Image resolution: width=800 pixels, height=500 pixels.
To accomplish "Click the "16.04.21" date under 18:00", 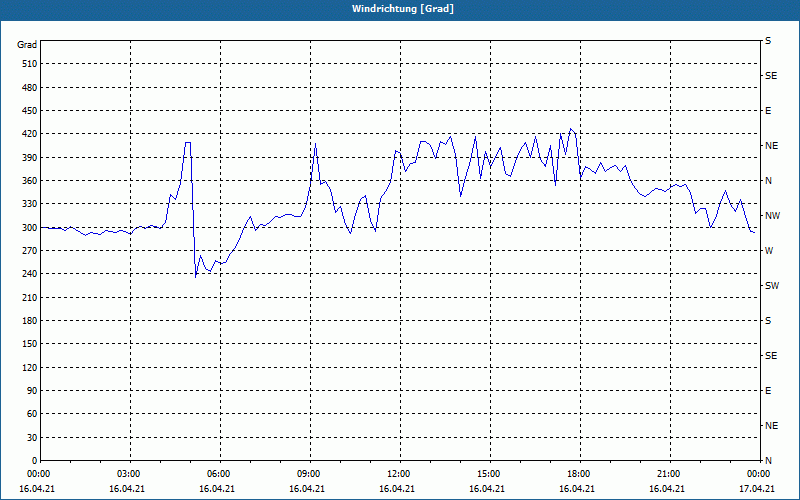I will click(x=577, y=489).
